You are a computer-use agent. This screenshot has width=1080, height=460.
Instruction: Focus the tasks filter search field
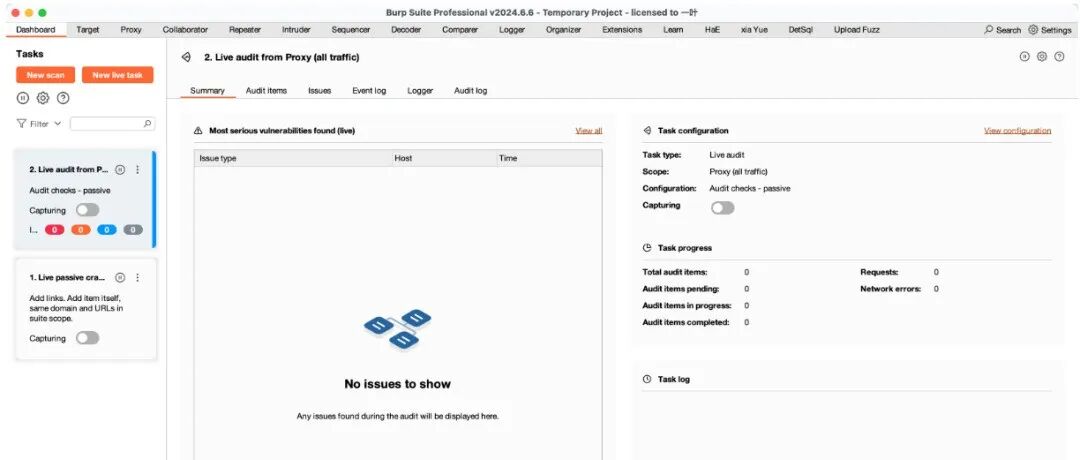click(112, 124)
